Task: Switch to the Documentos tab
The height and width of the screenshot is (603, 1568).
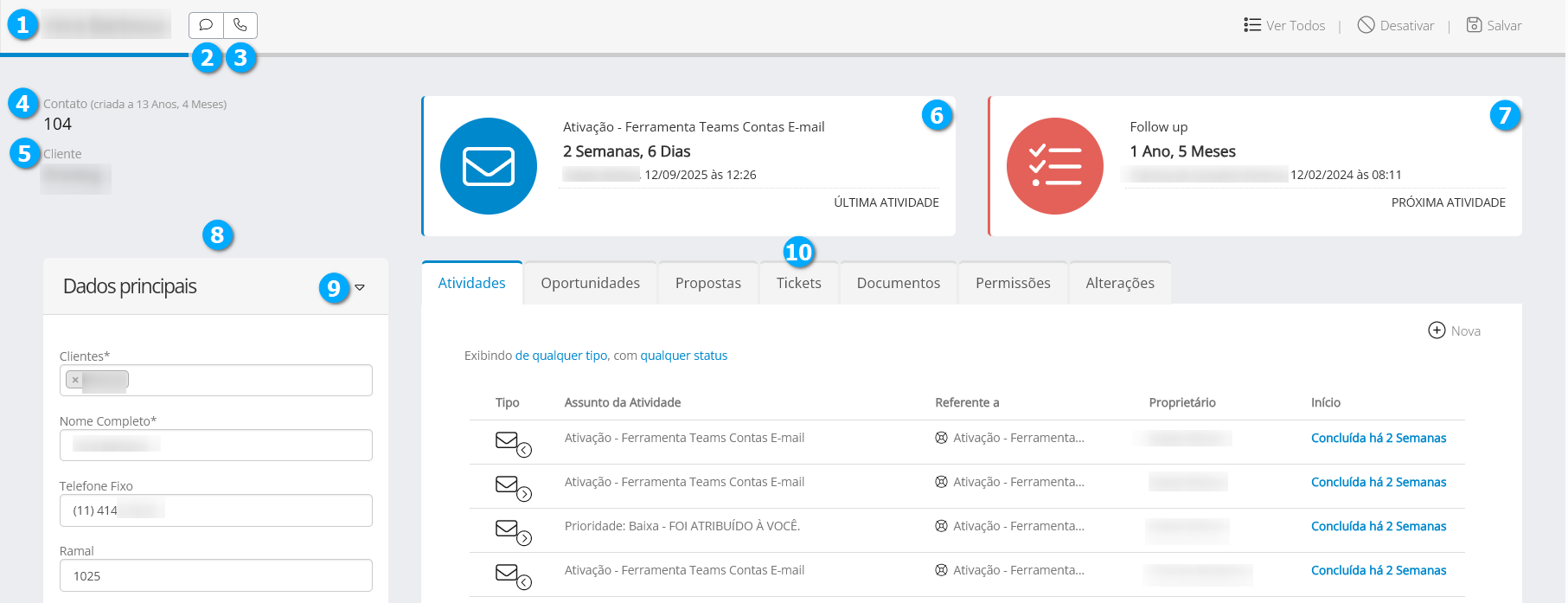Action: (898, 283)
